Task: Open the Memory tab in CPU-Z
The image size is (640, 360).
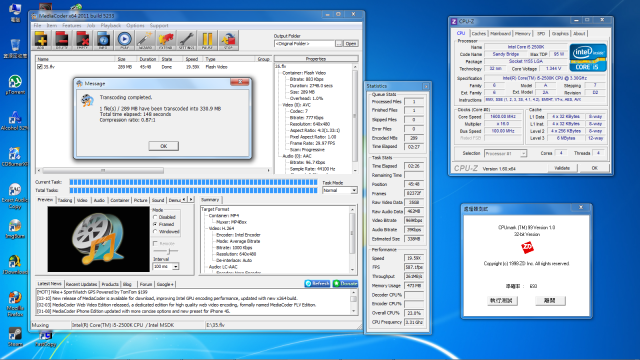Action: (522, 33)
